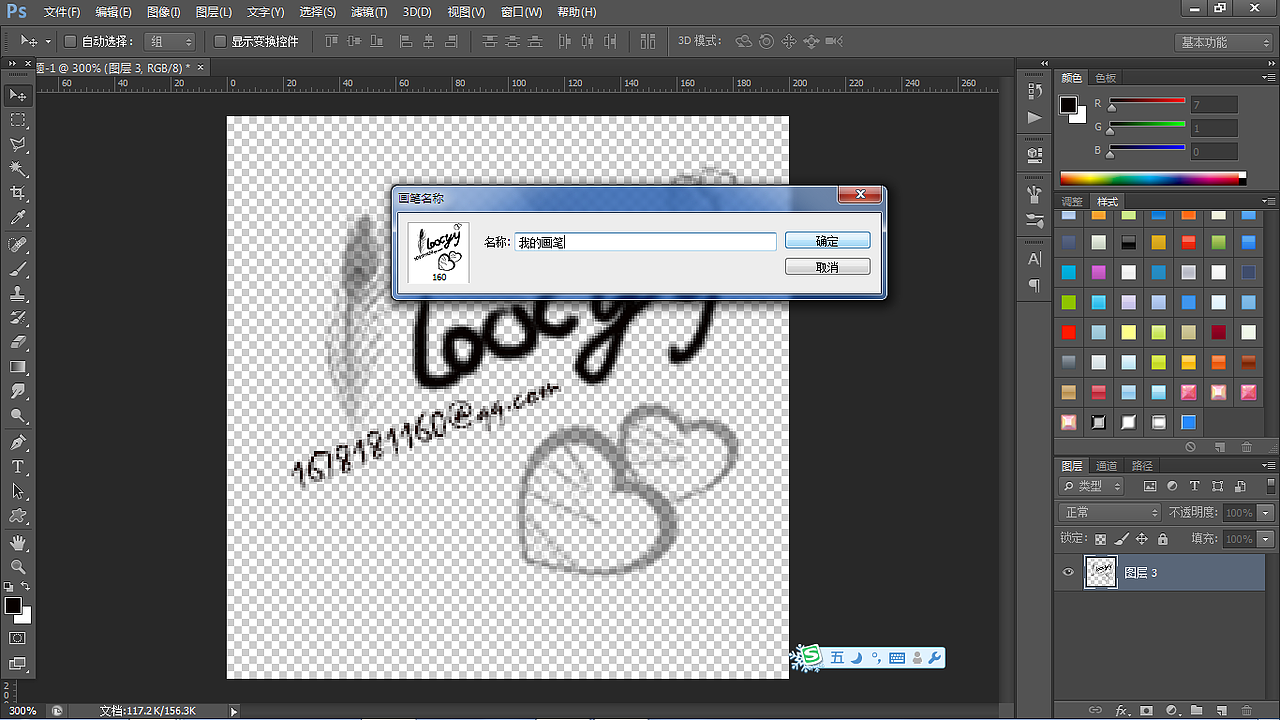Open the 正常 blend mode dropdown

click(1109, 512)
